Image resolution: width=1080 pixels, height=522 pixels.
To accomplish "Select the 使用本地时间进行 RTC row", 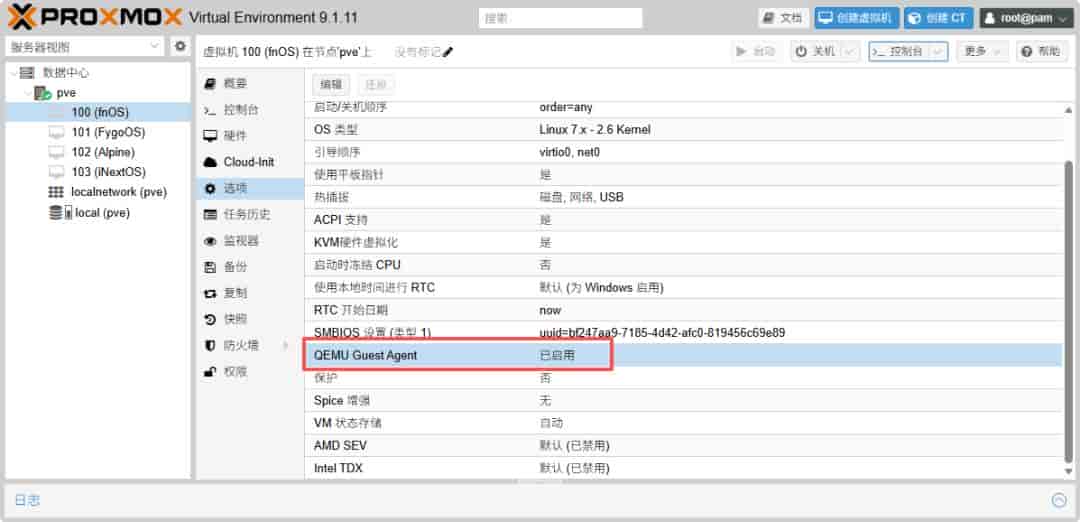I will [684, 288].
